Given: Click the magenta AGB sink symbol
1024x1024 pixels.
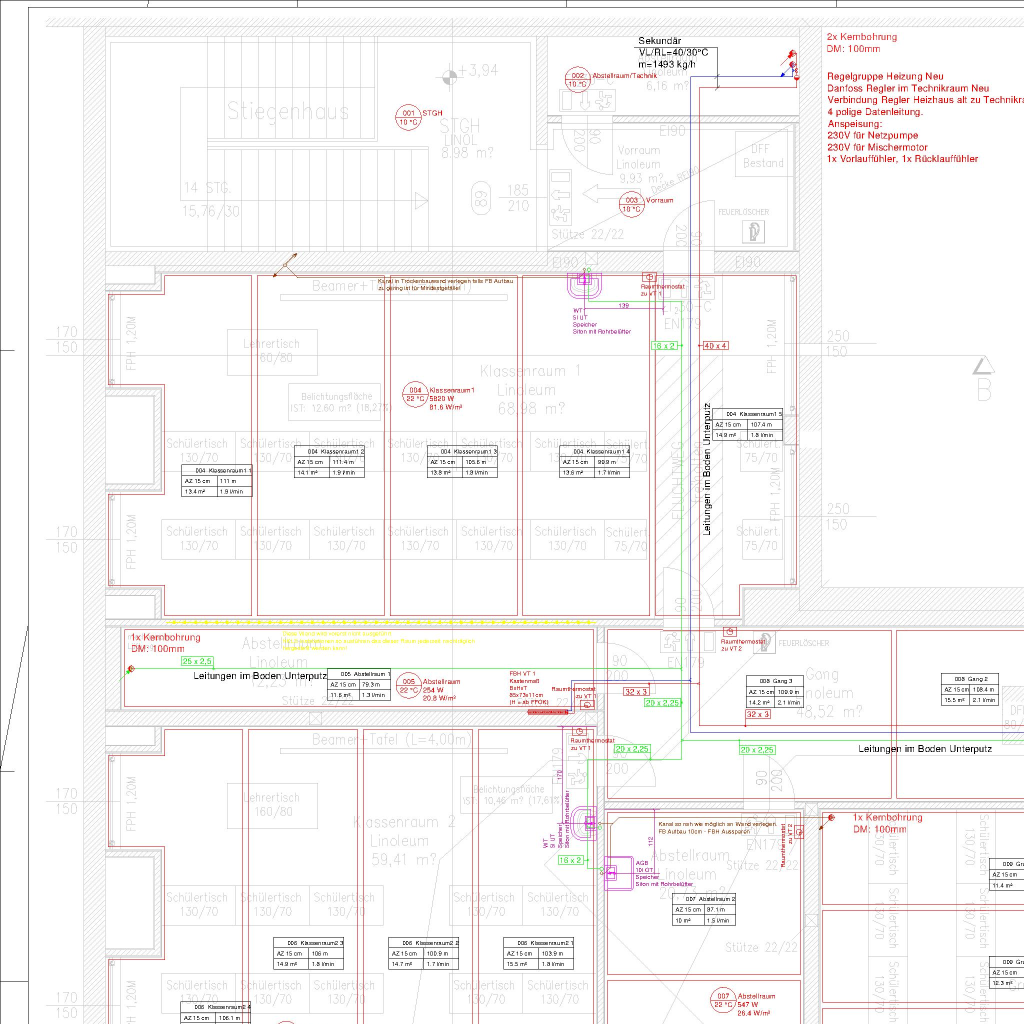Looking at the screenshot, I should pyautogui.click(x=616, y=873).
